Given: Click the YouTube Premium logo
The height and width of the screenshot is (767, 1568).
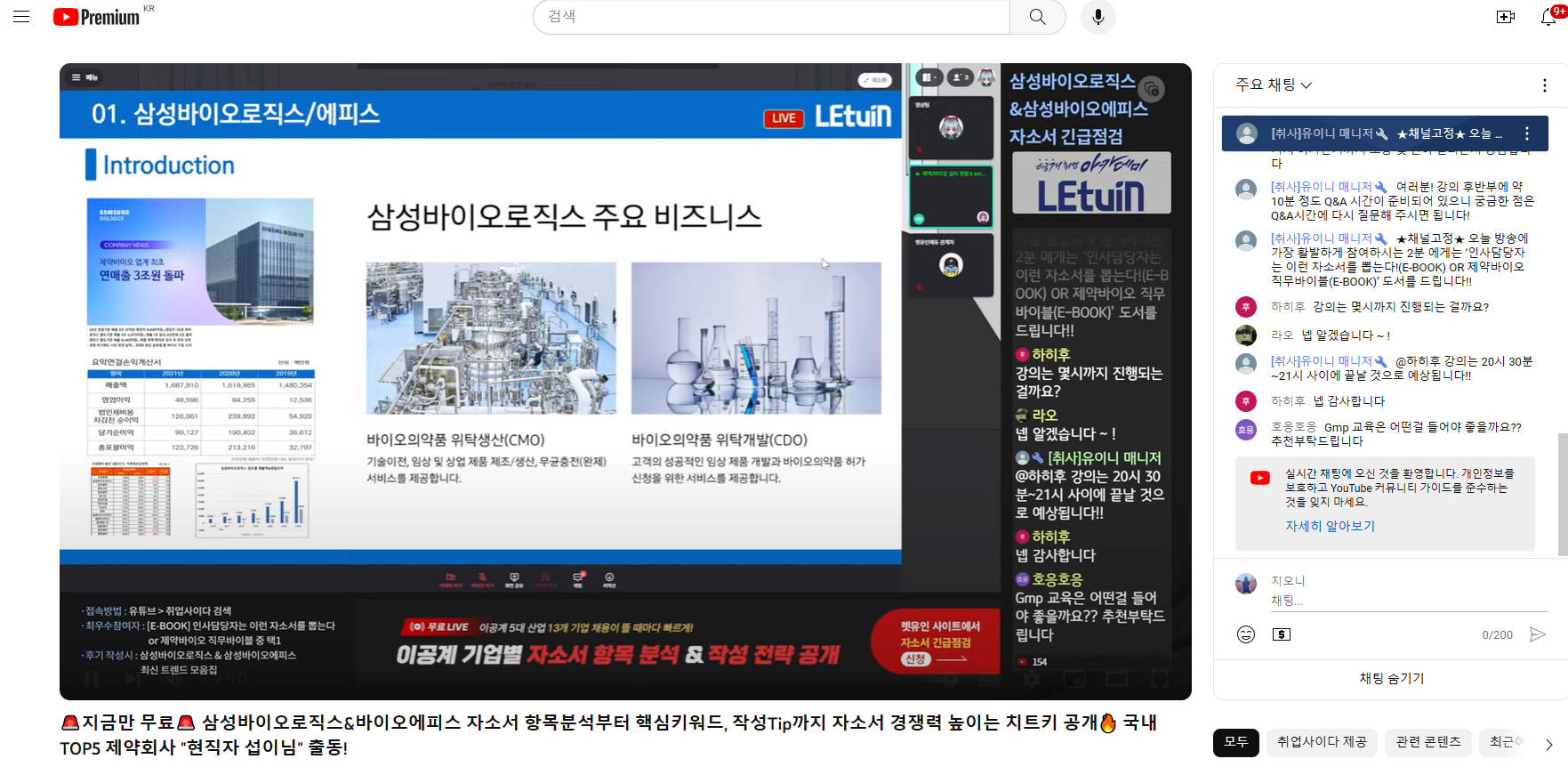Looking at the screenshot, I should coord(97,17).
